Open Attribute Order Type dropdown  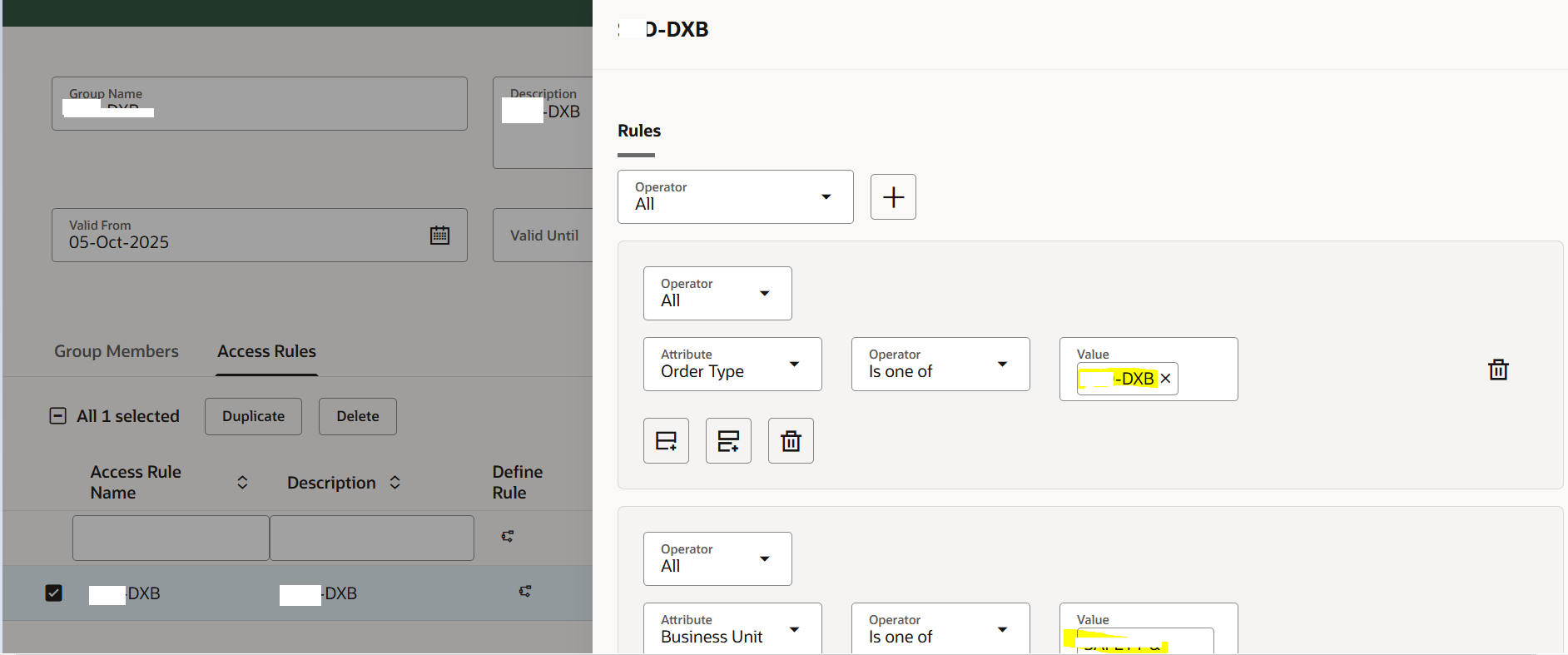coord(732,365)
